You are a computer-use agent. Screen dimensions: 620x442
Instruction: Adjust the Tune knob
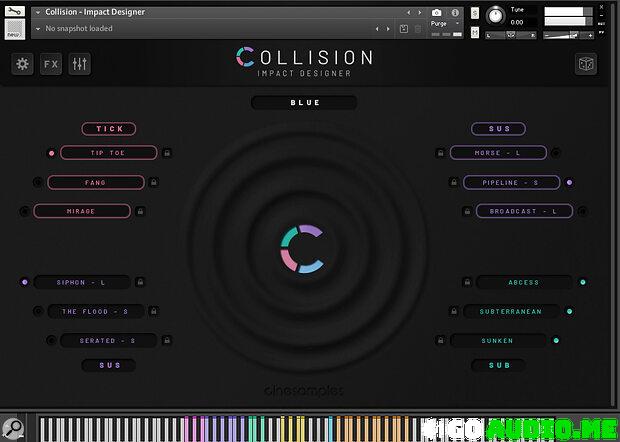tap(495, 16)
